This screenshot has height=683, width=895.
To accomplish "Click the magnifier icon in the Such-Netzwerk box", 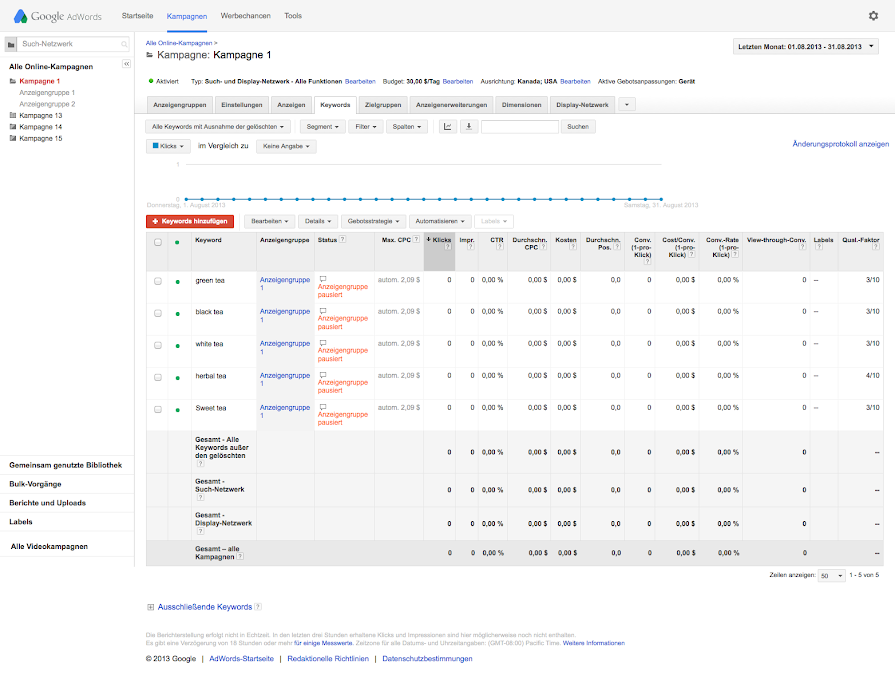I will pyautogui.click(x=123, y=44).
